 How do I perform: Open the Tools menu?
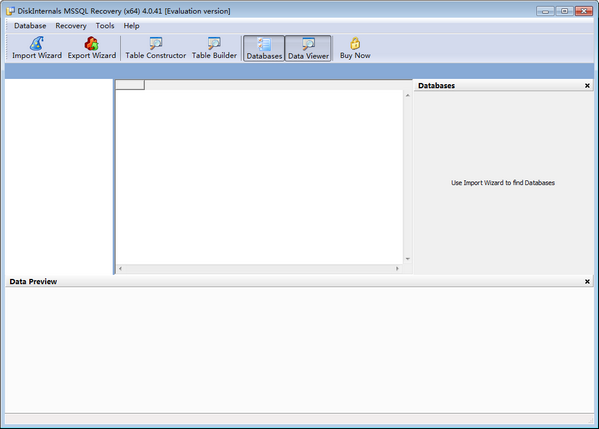(105, 26)
